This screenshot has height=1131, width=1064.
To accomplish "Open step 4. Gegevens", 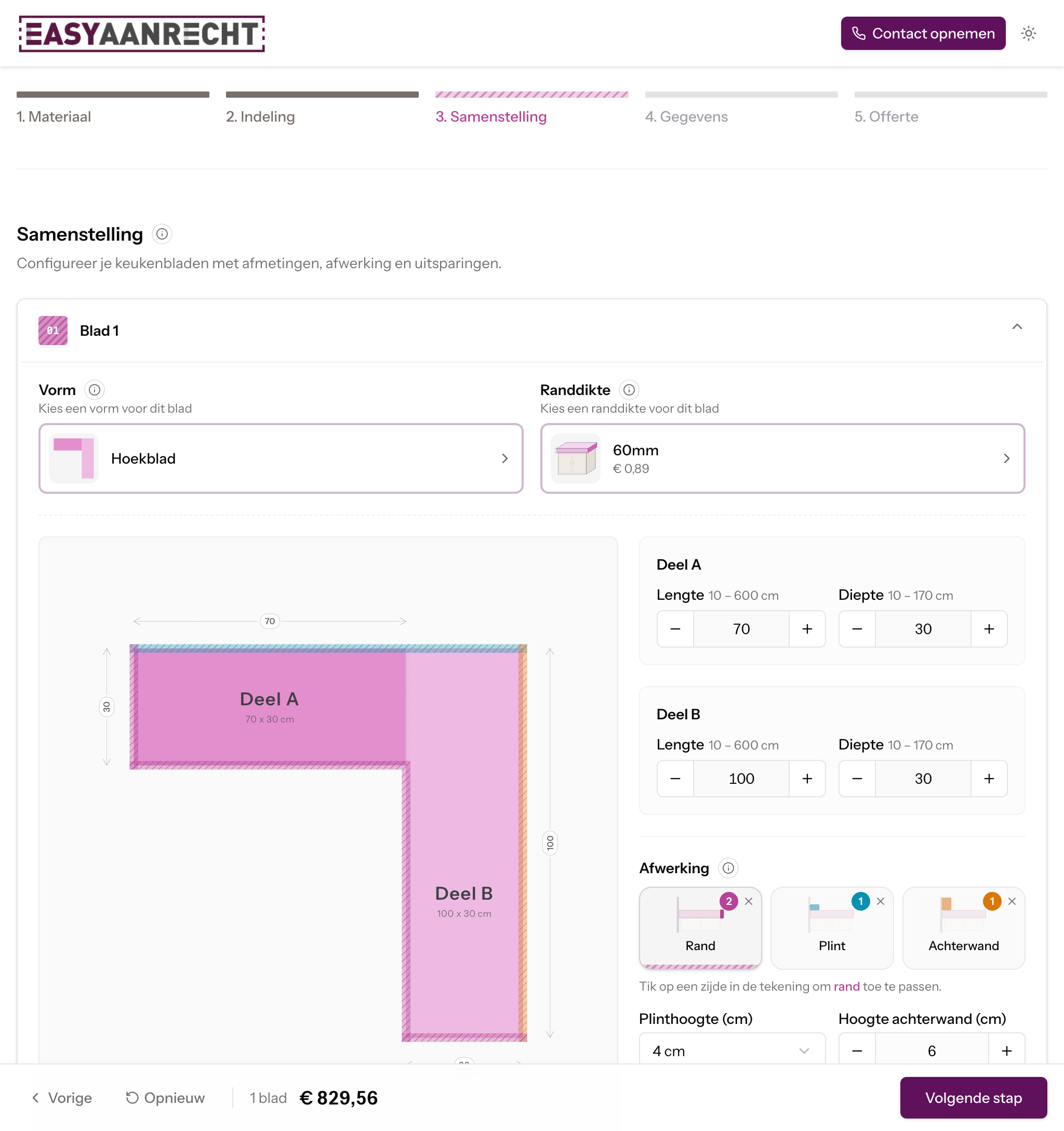I will pyautogui.click(x=686, y=116).
